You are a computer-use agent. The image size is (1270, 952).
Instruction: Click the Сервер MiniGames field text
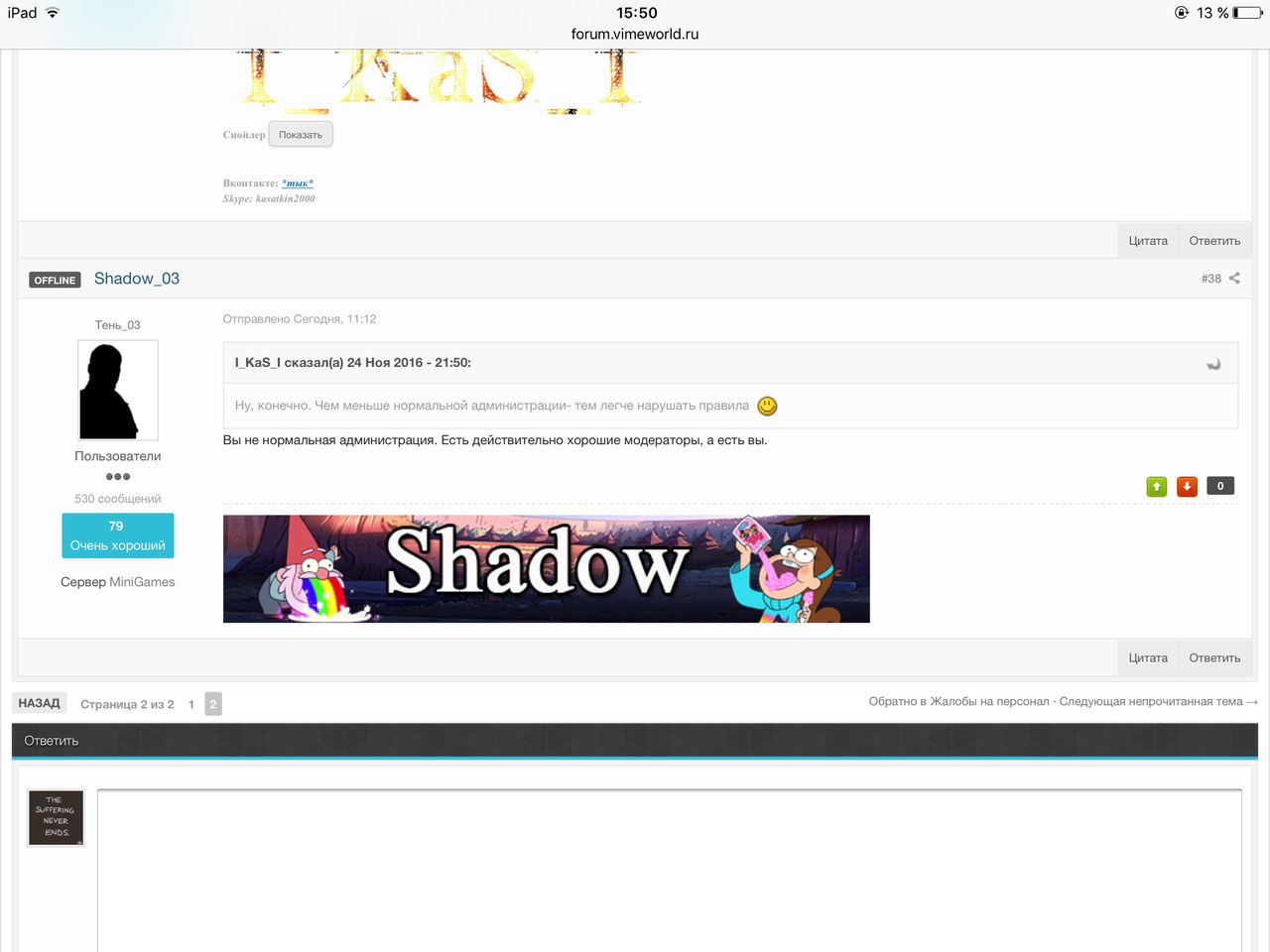point(118,582)
